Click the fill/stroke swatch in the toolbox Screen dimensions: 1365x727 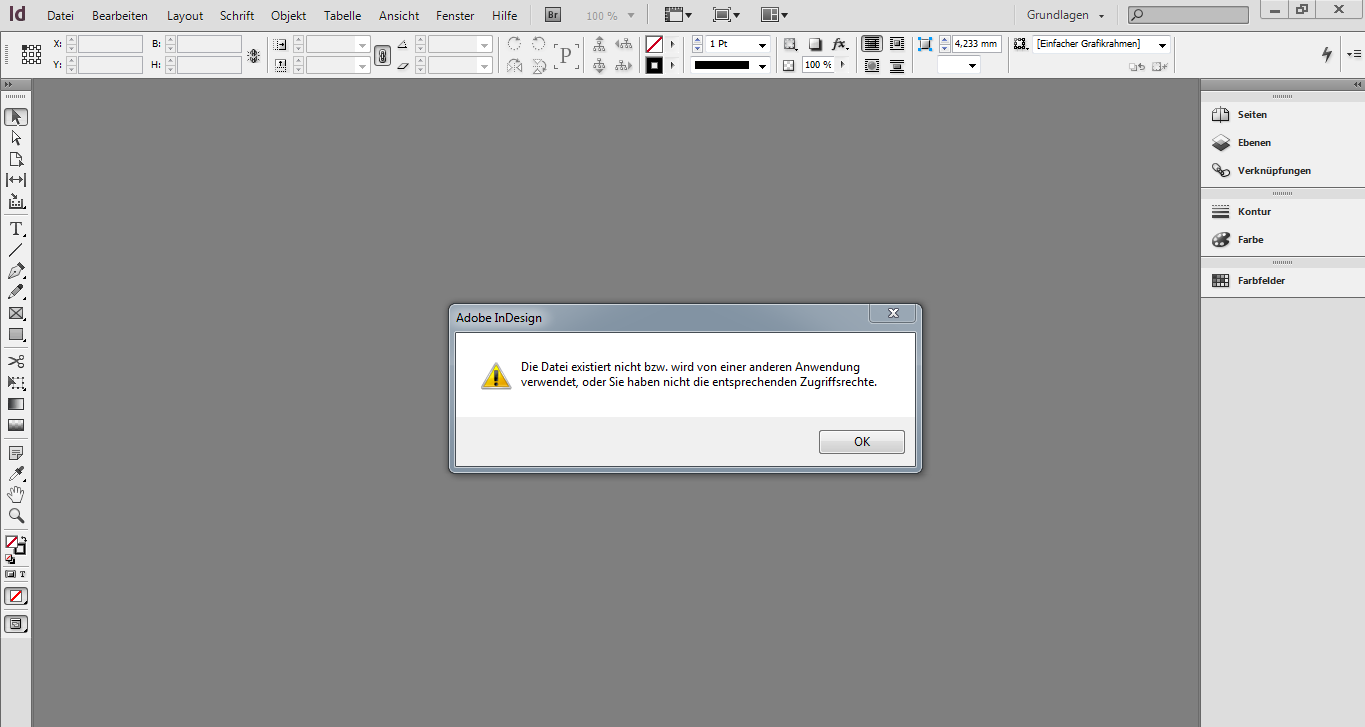(15, 545)
